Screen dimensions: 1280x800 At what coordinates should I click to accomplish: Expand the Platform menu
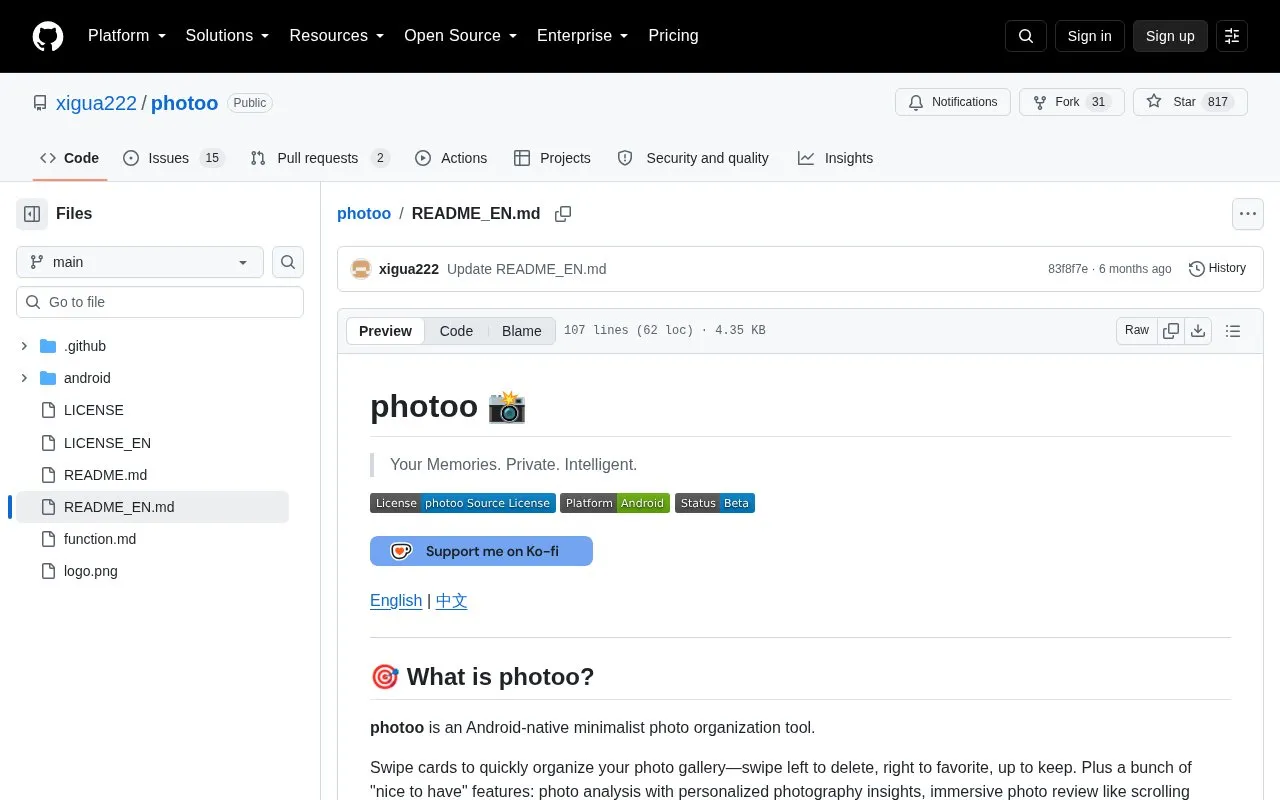(127, 36)
